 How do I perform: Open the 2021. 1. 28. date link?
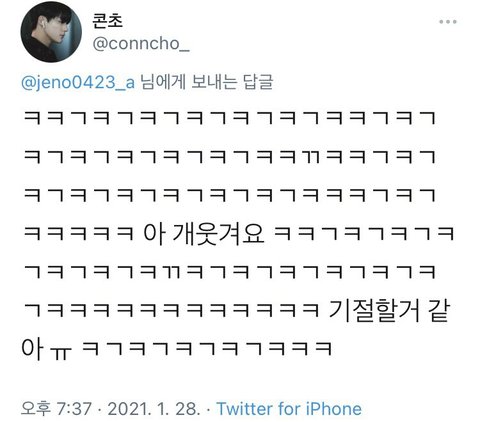[x=154, y=409]
